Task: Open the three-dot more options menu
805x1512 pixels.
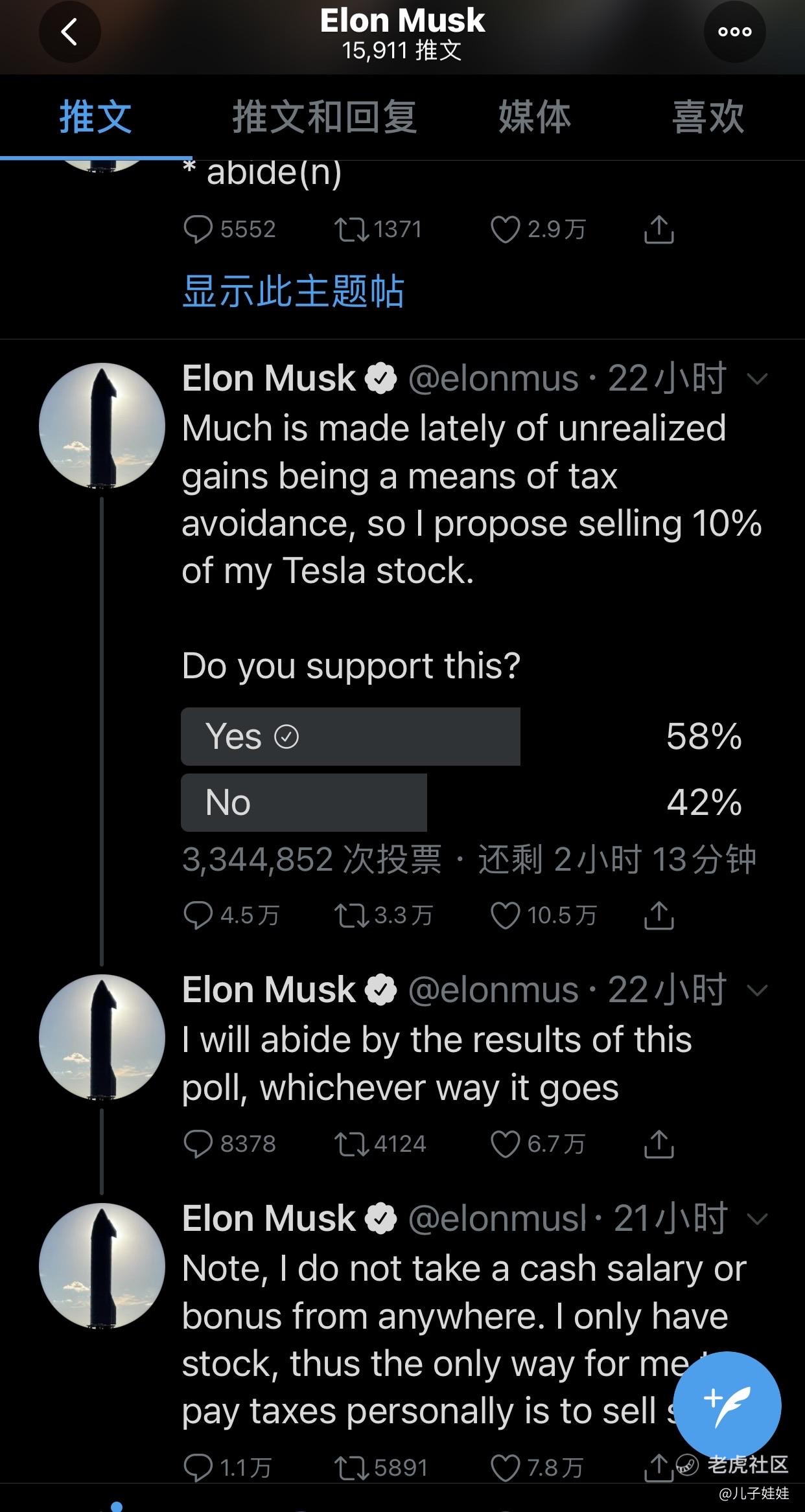Action: 735,32
